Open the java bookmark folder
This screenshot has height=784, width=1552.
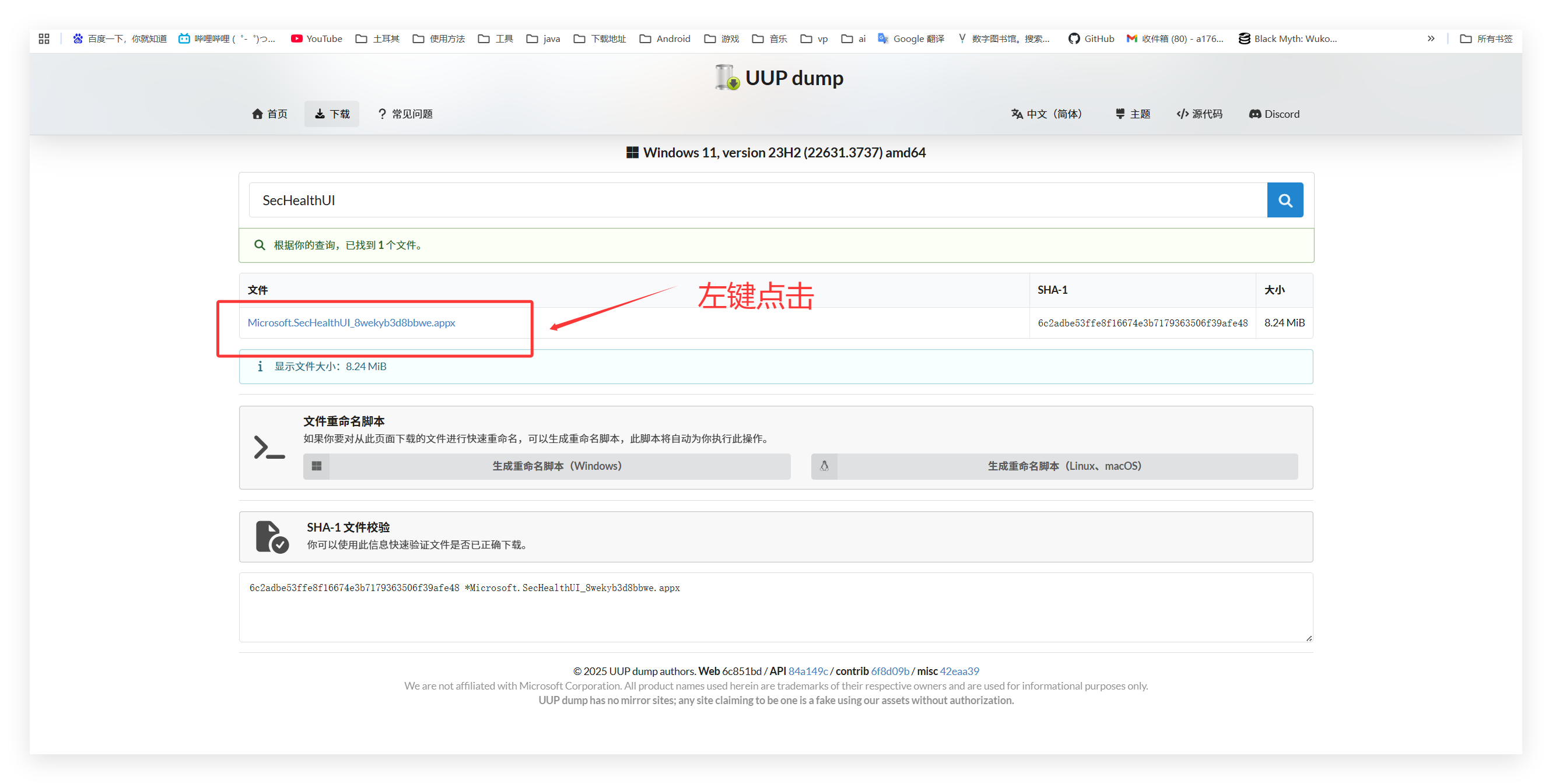(544, 38)
